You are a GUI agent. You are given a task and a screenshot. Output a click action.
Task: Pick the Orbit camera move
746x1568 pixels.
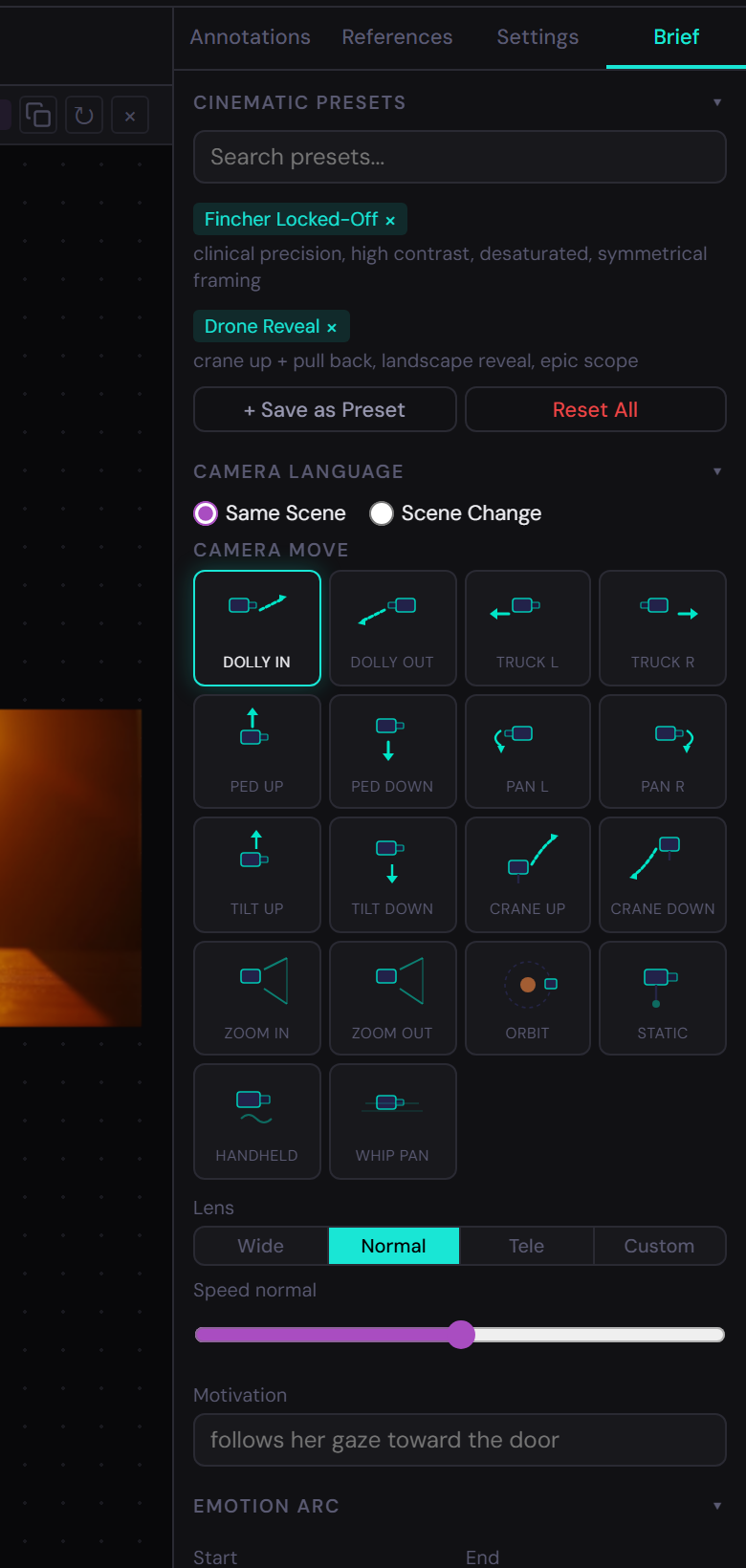tap(527, 997)
